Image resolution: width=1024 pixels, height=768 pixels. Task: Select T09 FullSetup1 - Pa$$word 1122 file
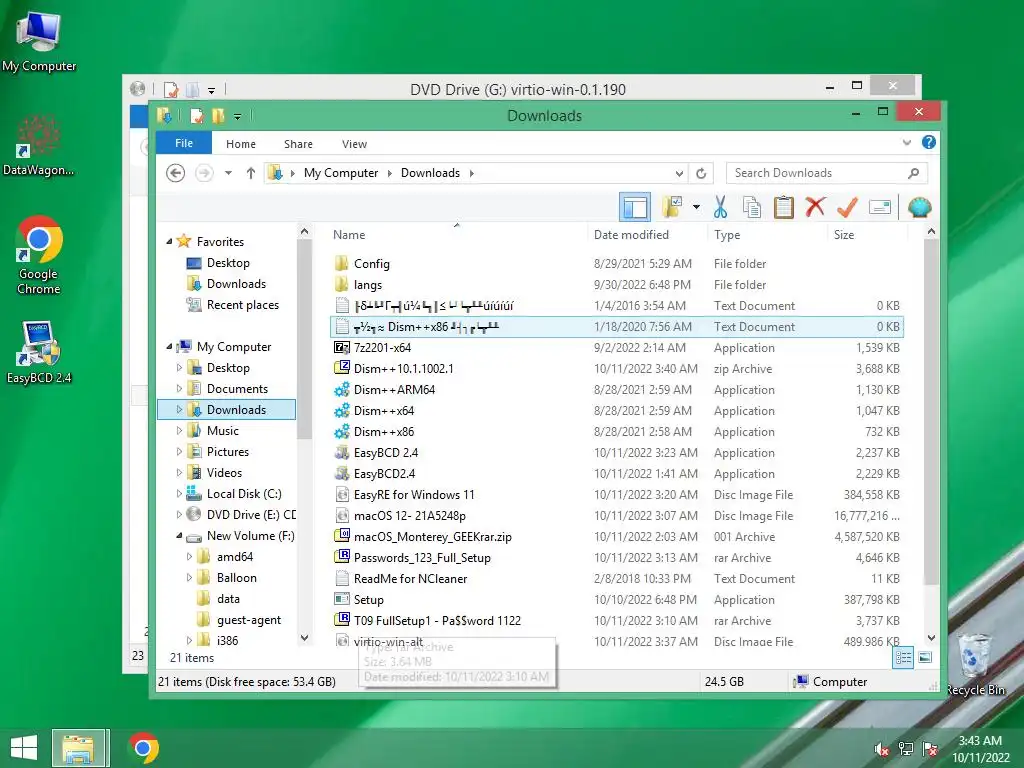[437, 620]
